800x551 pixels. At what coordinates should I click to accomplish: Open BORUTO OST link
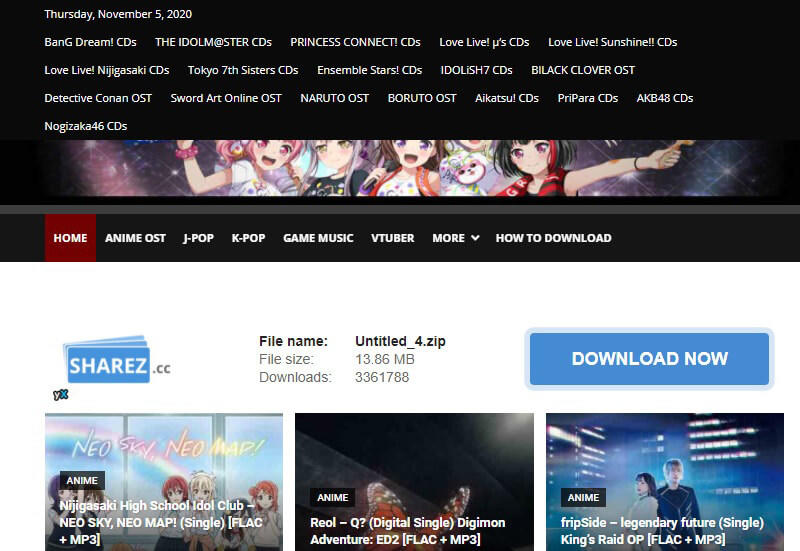[x=422, y=98]
